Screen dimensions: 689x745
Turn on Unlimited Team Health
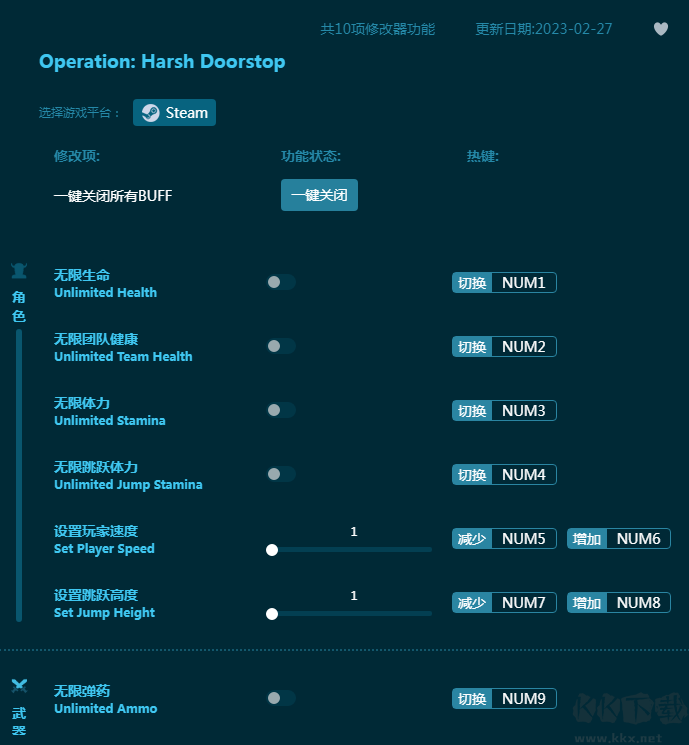pos(281,346)
